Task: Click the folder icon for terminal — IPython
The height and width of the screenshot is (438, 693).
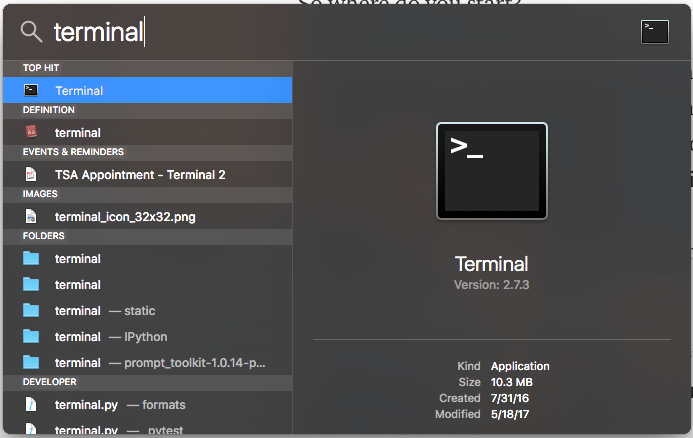Action: [31, 337]
